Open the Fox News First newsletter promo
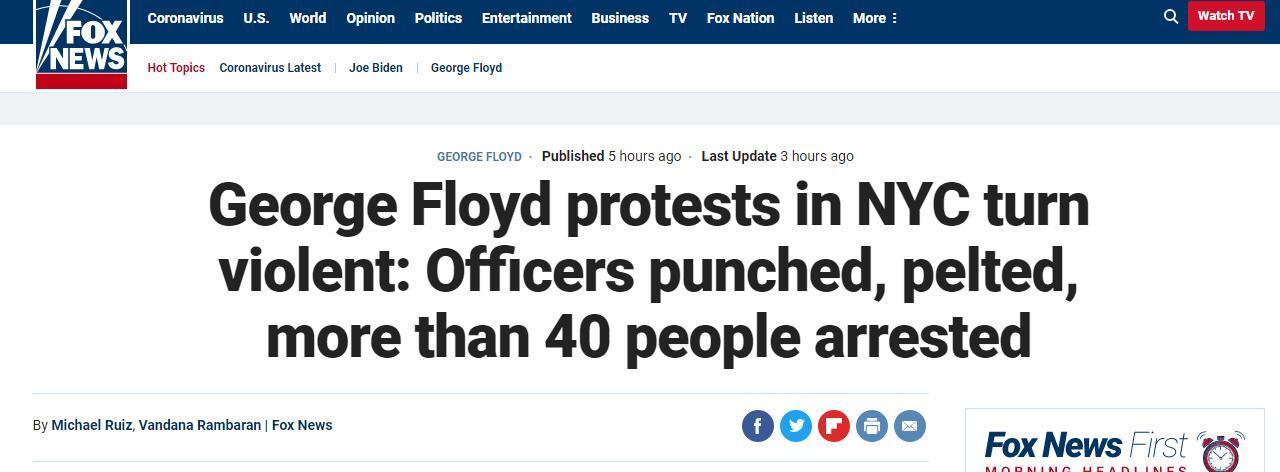1280x472 pixels. (1114, 445)
